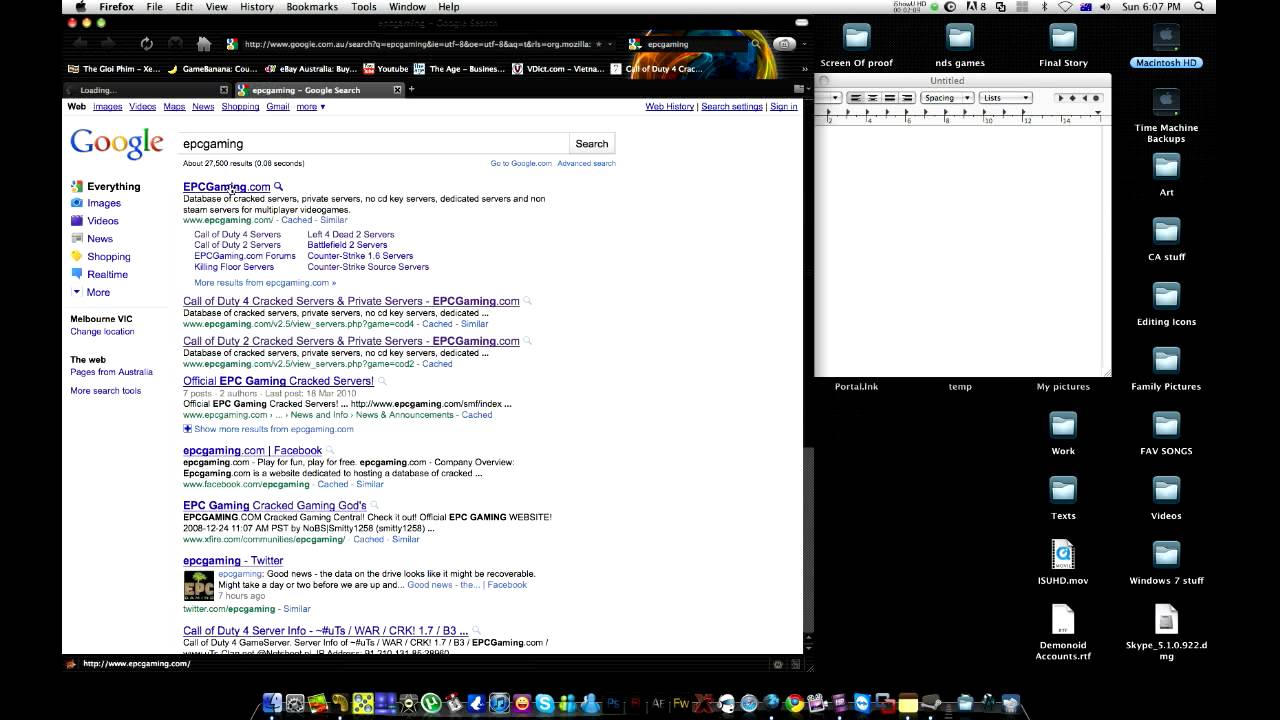Click the magnifier preview icon beside EPCGaming.com result
This screenshot has height=720, width=1280.
279,187
